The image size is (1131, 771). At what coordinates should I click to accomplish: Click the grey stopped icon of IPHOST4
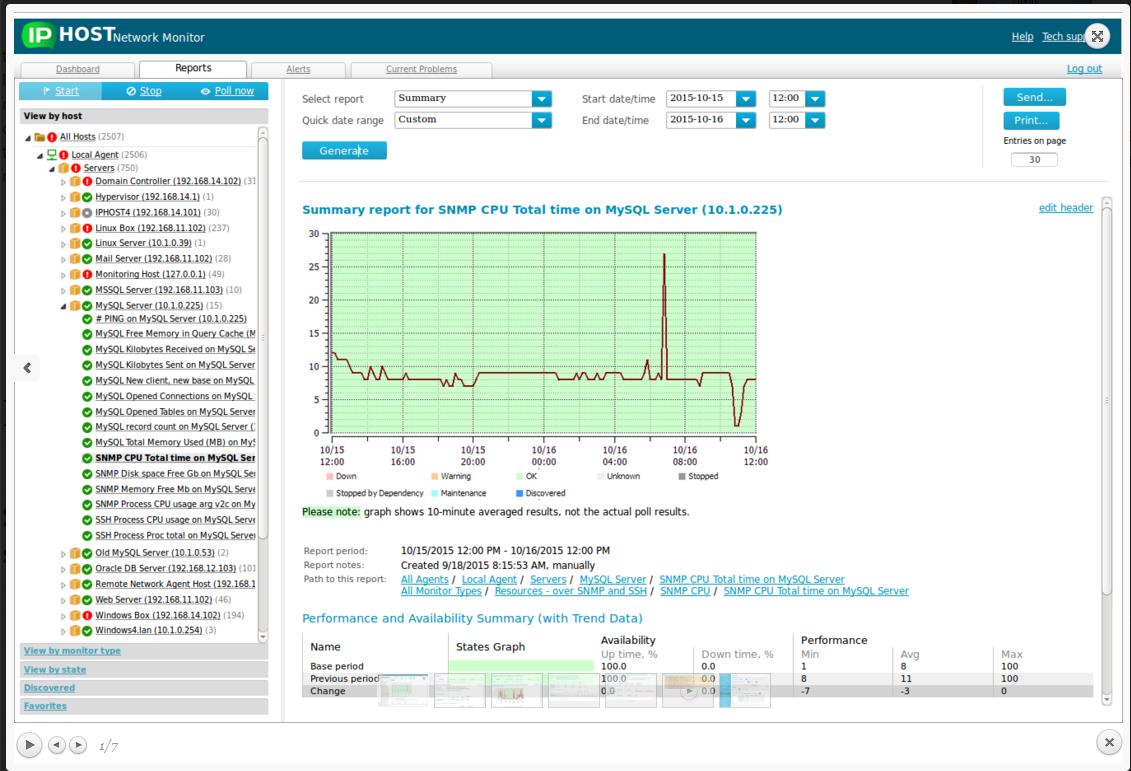click(x=87, y=213)
